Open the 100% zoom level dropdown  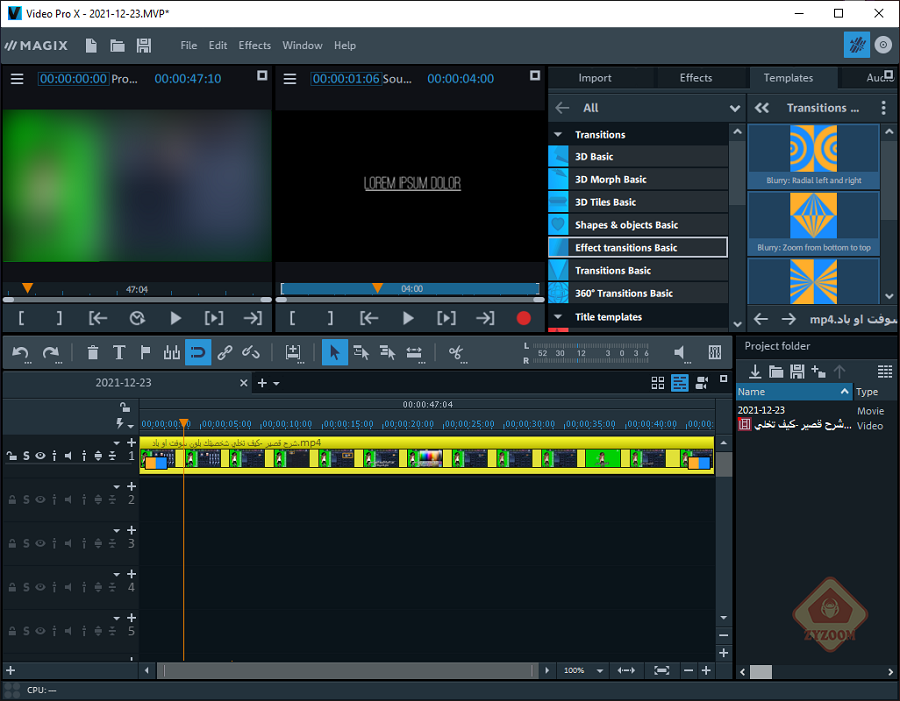coord(600,671)
